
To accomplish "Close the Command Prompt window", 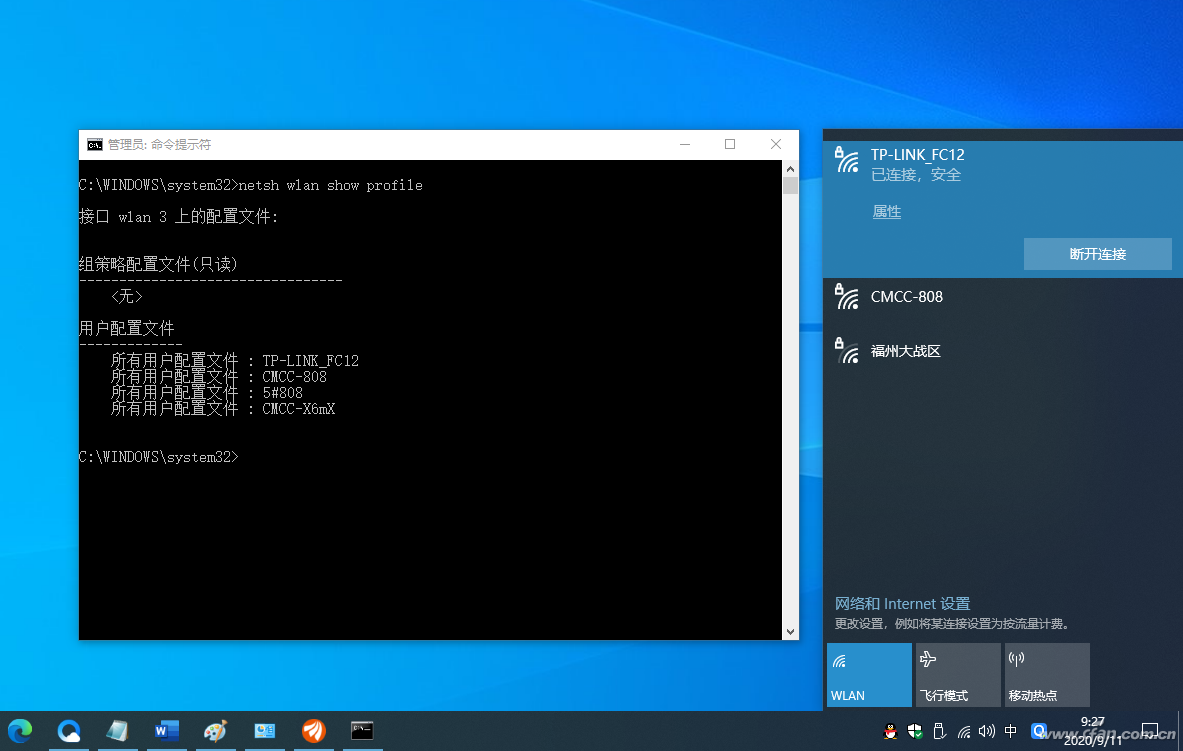I will point(776,144).
